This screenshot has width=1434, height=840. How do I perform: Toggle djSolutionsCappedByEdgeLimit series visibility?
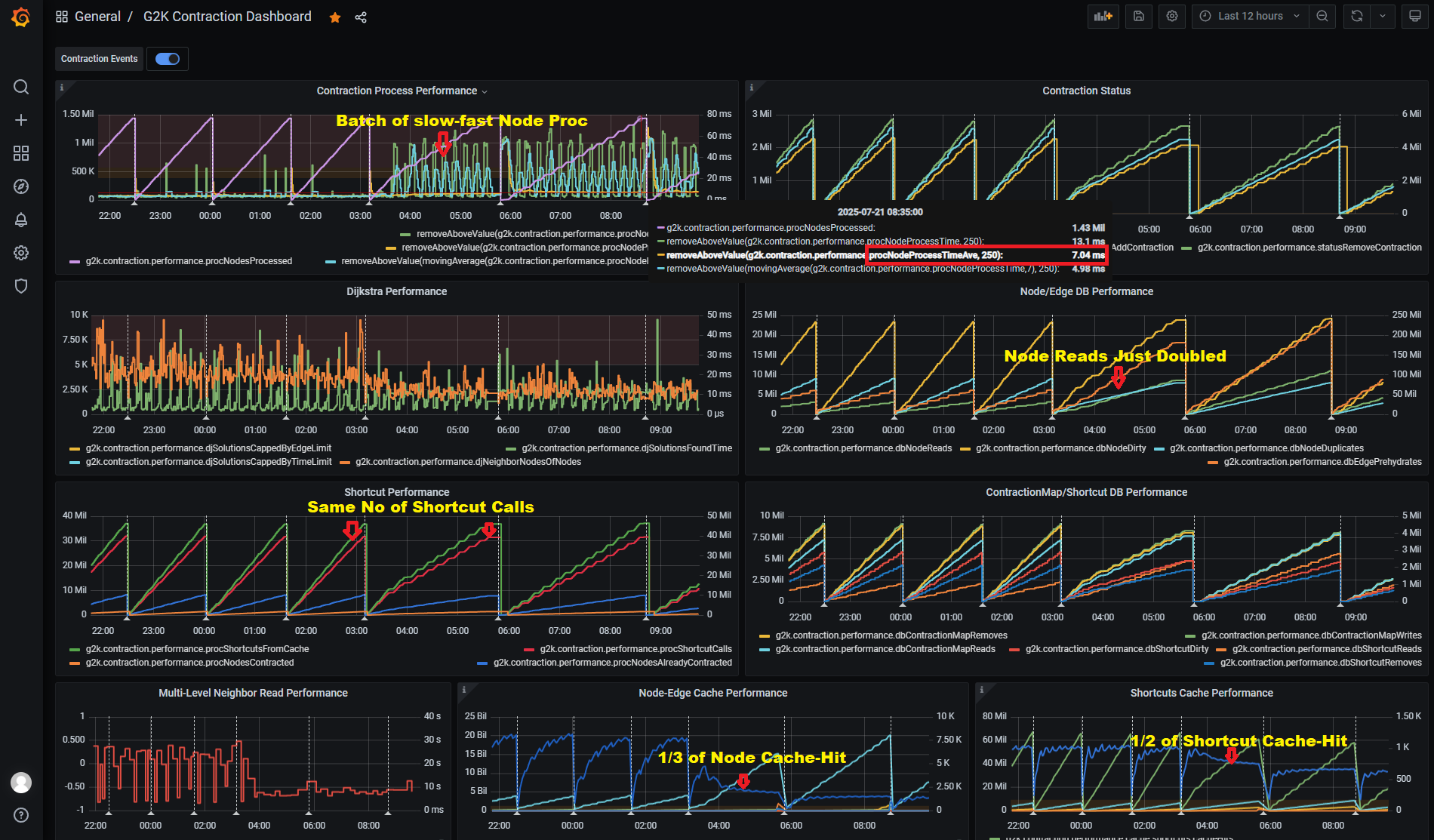pos(208,448)
